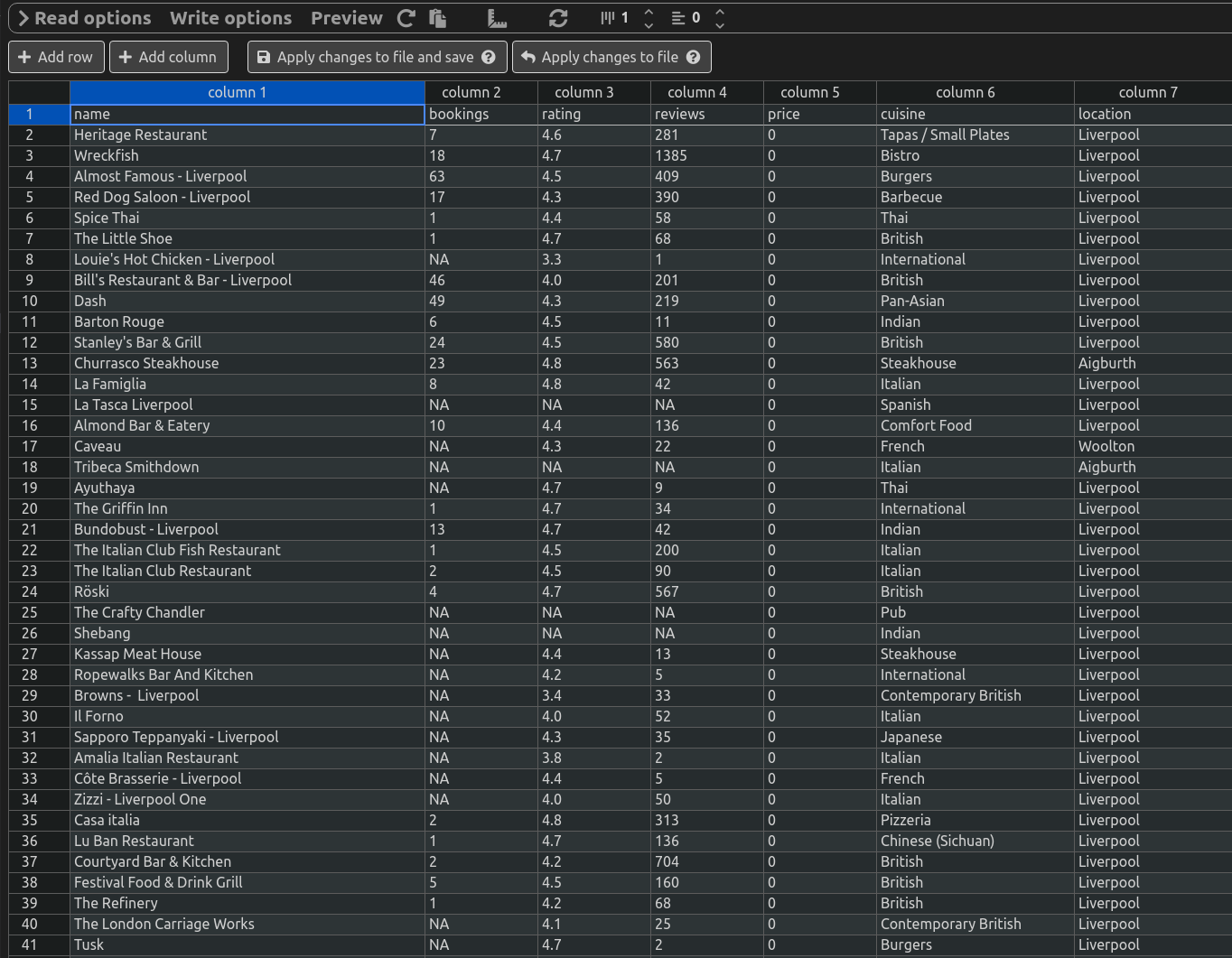Select the 'Comfort Food' cuisine cell
The height and width of the screenshot is (958, 1232).
(x=975, y=425)
